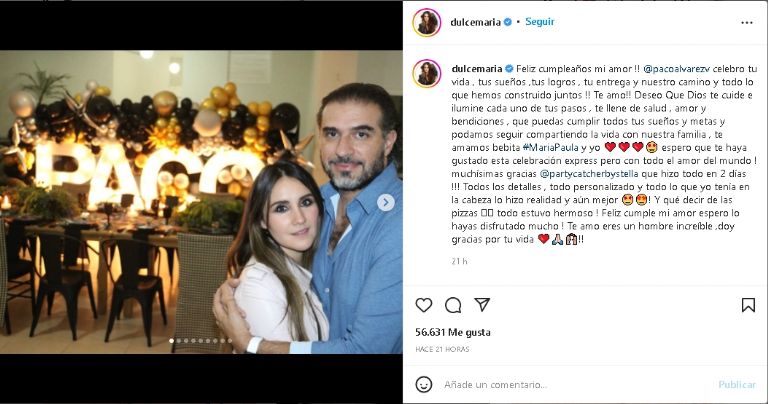Open comments via the speech bubble icon
This screenshot has height=404, width=768.
pyautogui.click(x=453, y=305)
